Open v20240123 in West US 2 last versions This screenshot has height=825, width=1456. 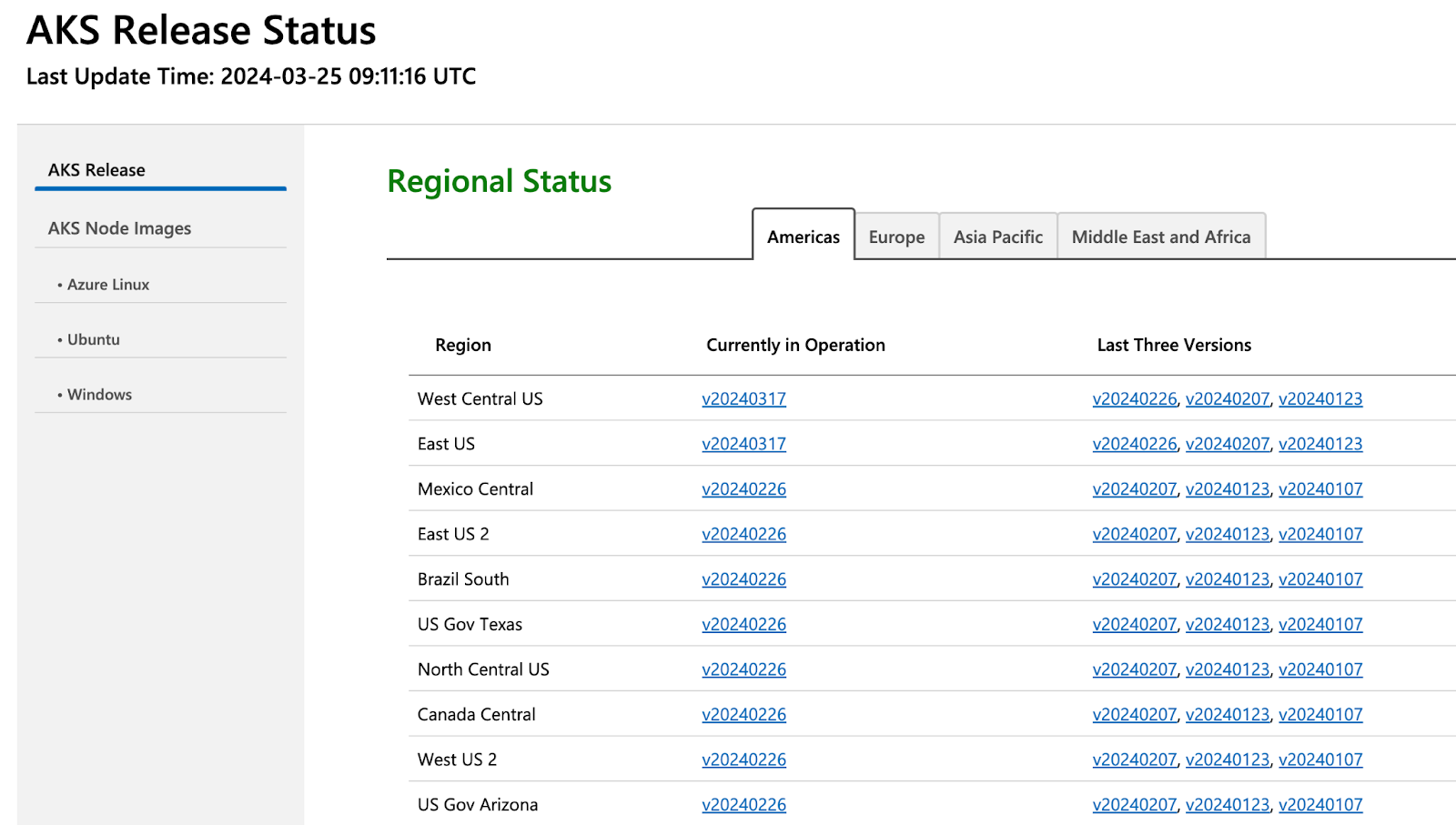click(x=1228, y=760)
